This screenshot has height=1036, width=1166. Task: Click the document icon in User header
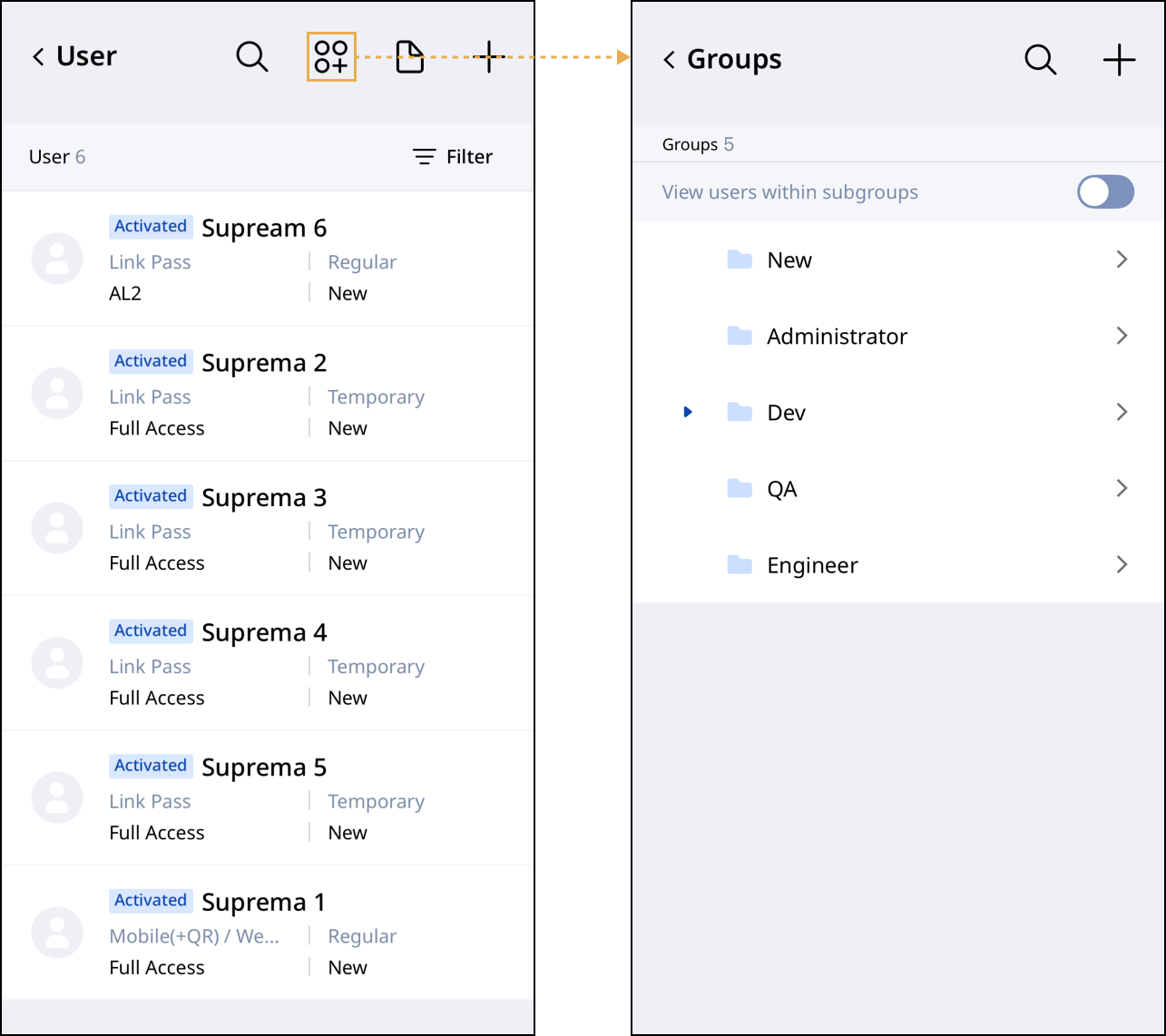(x=410, y=57)
